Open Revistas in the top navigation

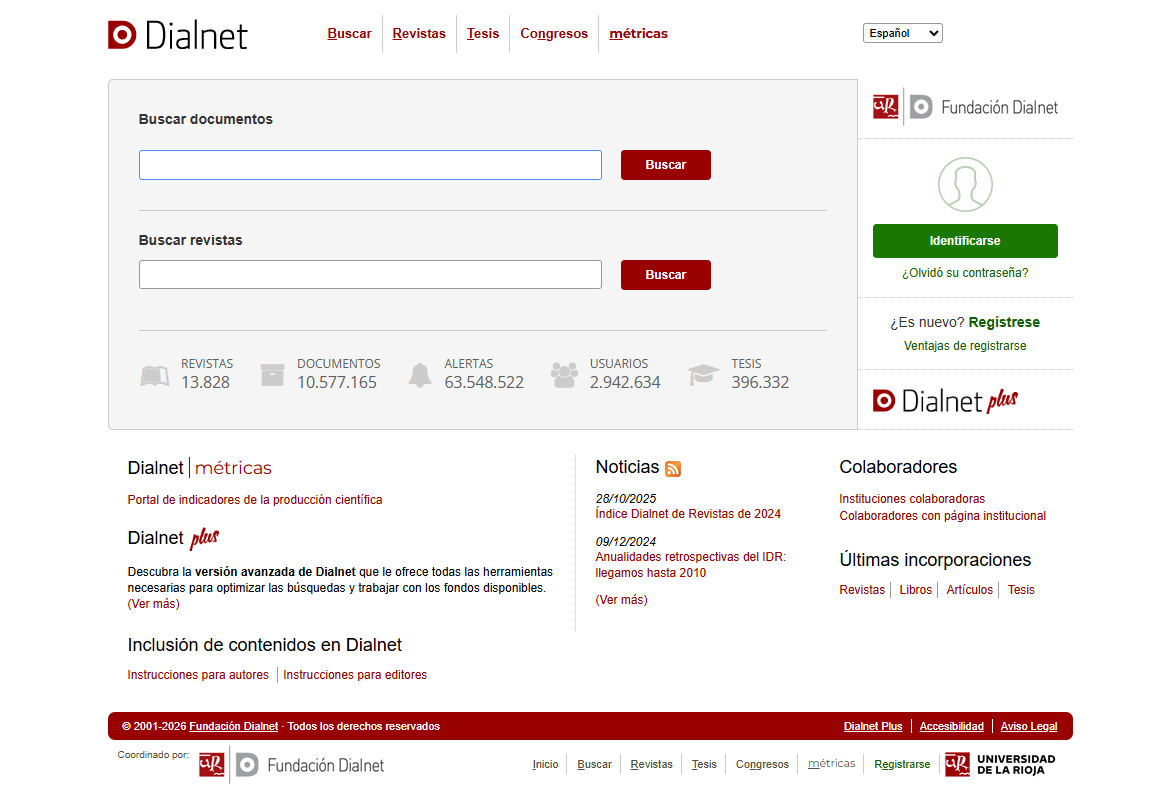coord(419,34)
